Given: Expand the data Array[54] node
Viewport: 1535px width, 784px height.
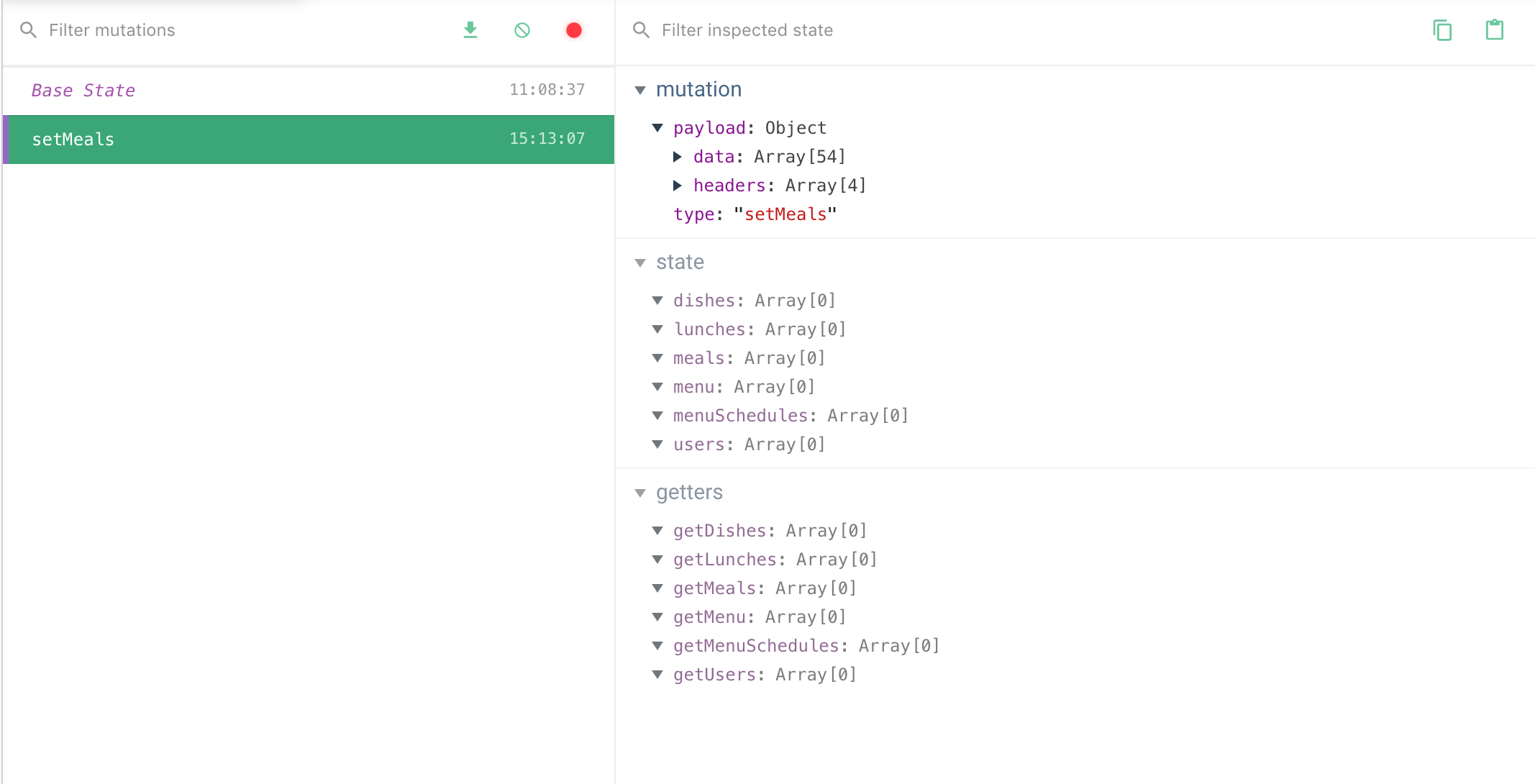Looking at the screenshot, I should pos(677,157).
